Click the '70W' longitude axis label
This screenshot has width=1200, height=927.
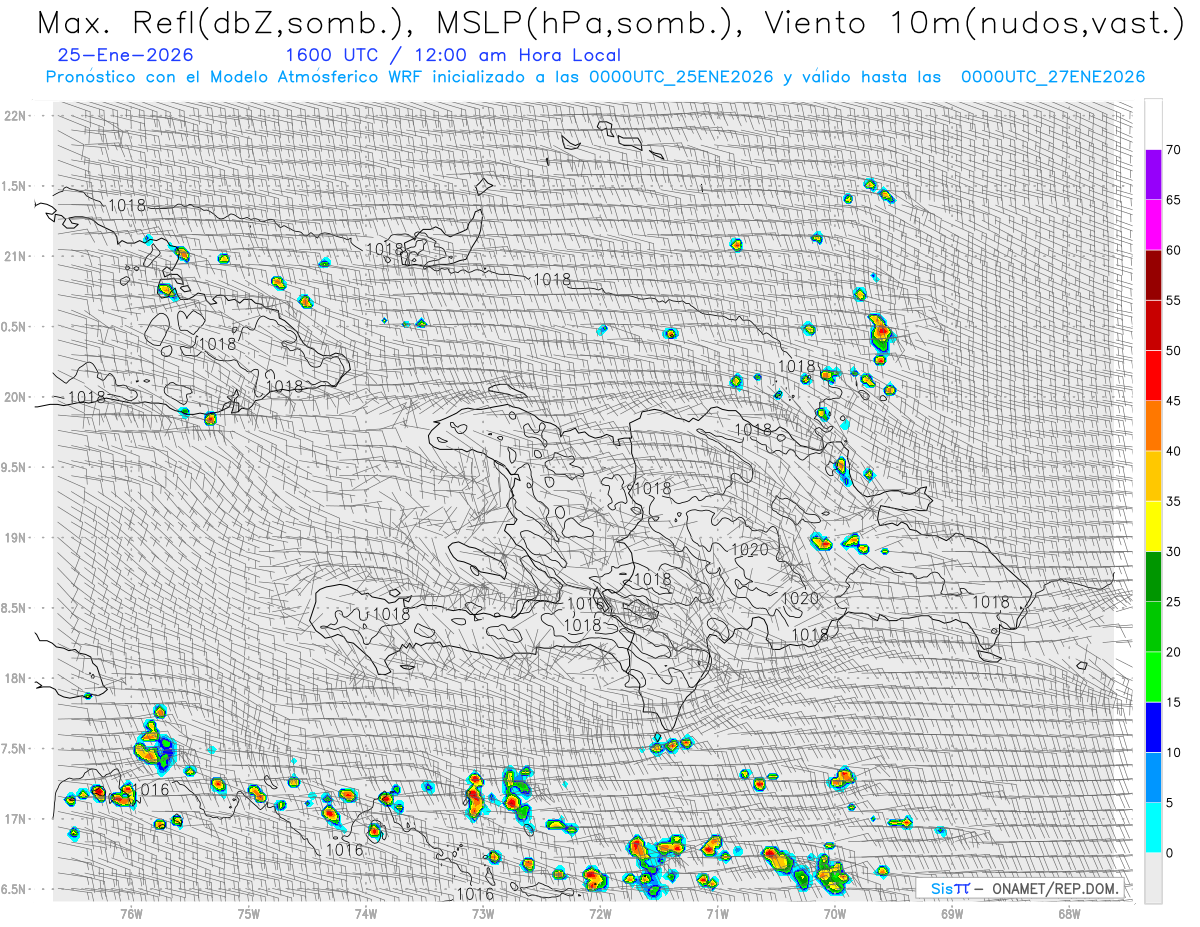click(x=835, y=913)
